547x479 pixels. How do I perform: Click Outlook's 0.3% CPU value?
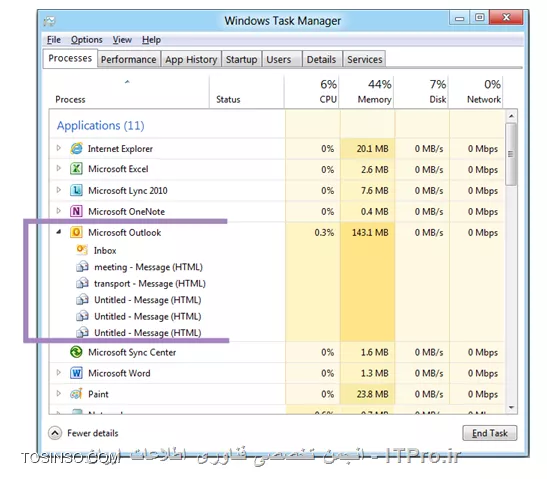click(324, 232)
